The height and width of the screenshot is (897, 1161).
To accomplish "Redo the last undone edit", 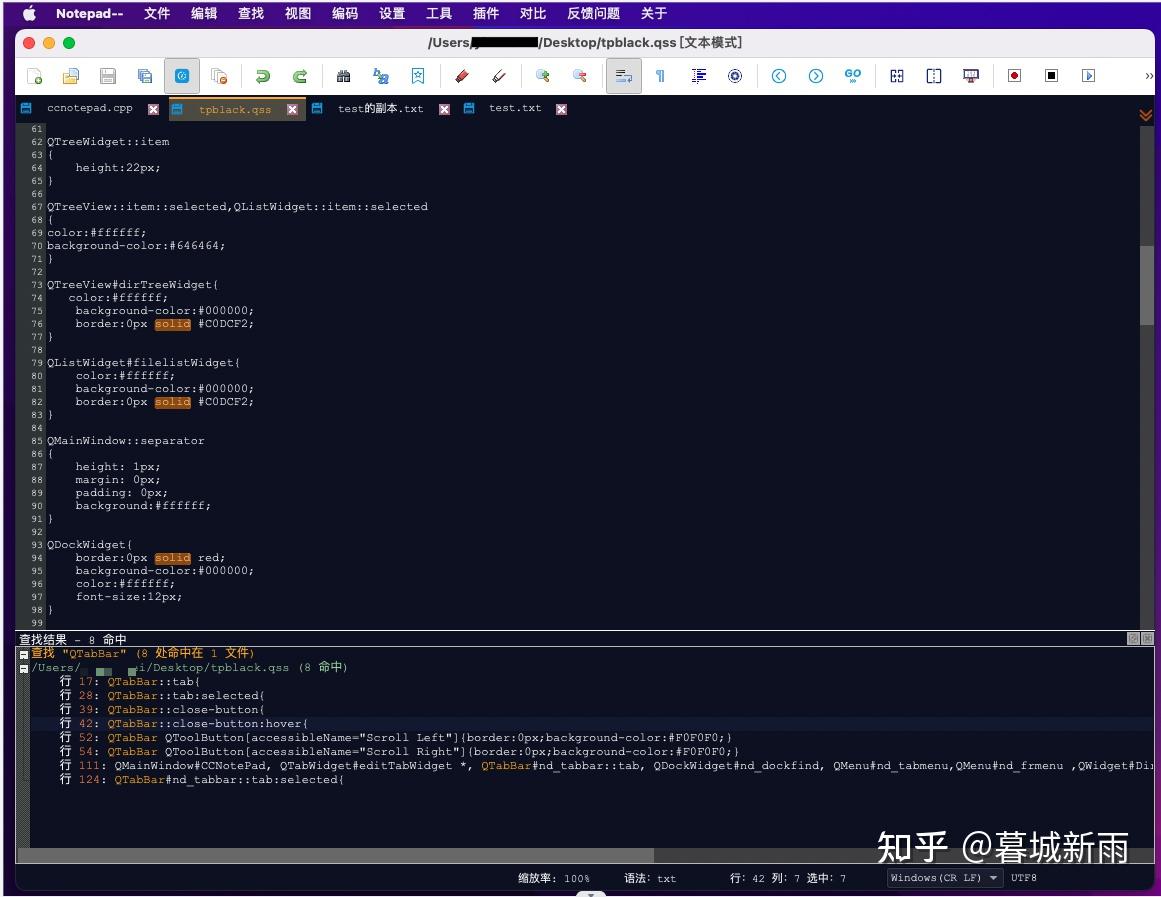I will (x=299, y=75).
